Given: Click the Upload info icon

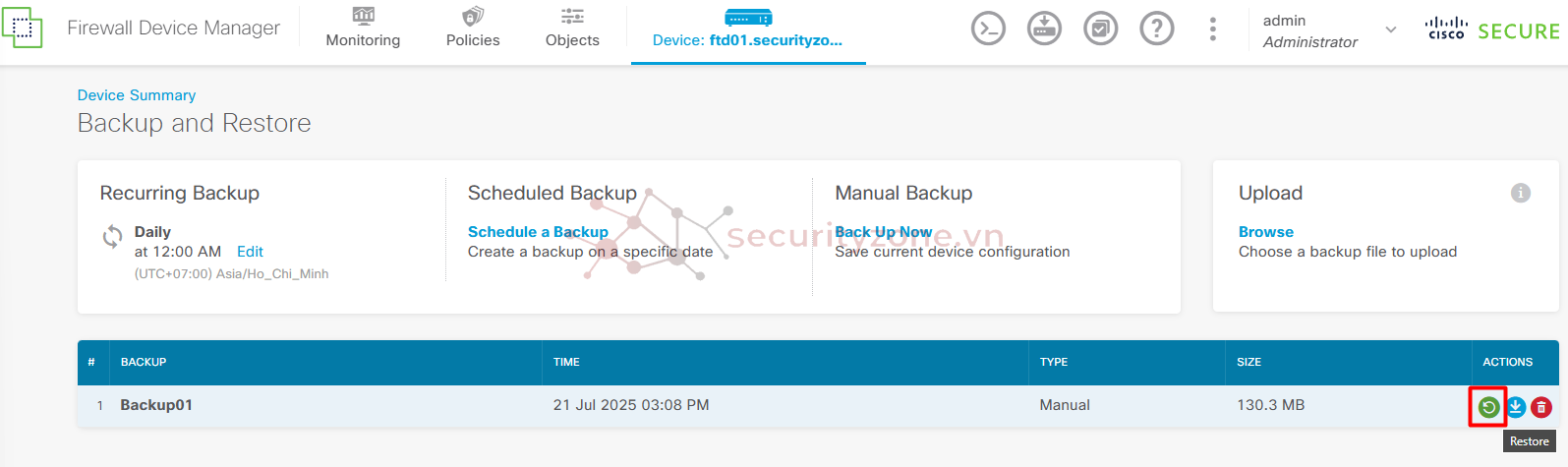Looking at the screenshot, I should click(1520, 193).
